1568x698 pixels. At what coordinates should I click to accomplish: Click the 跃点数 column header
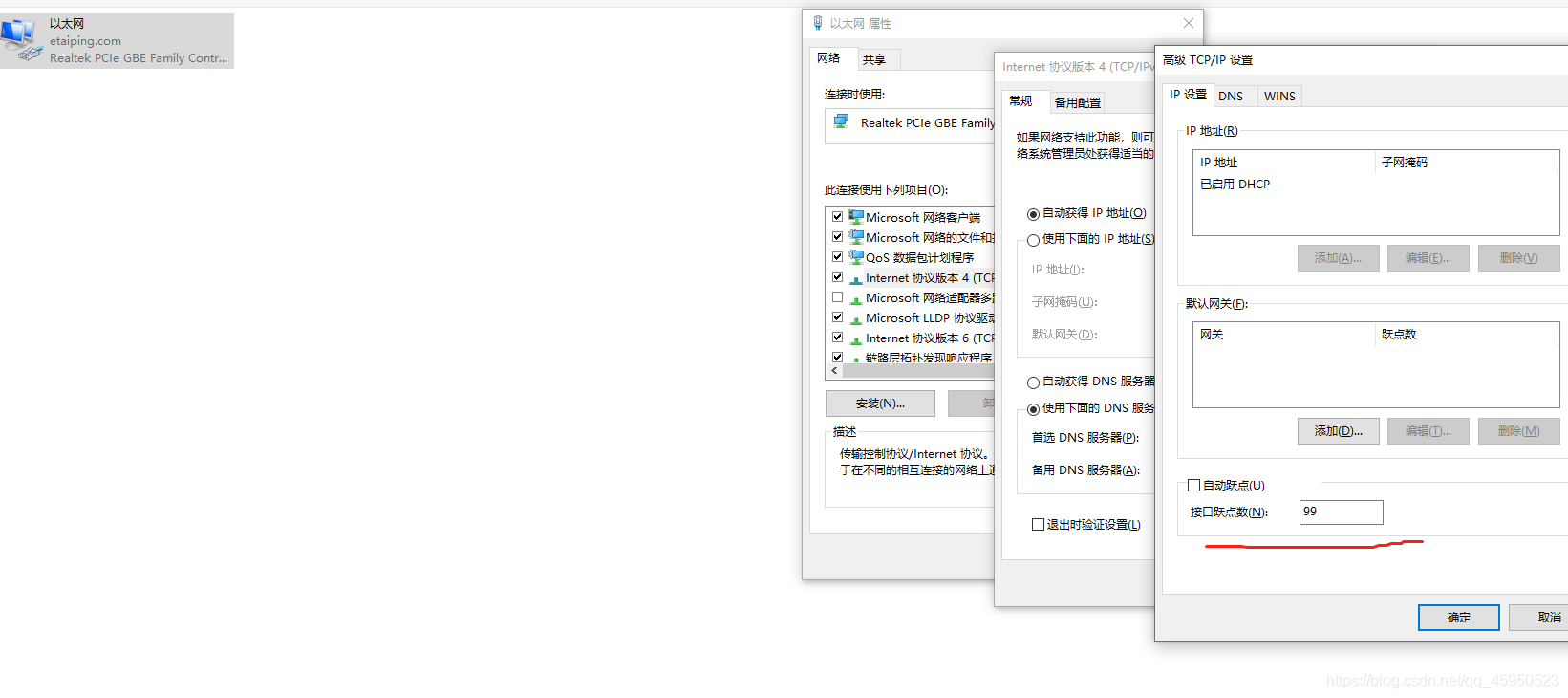[x=1467, y=335]
